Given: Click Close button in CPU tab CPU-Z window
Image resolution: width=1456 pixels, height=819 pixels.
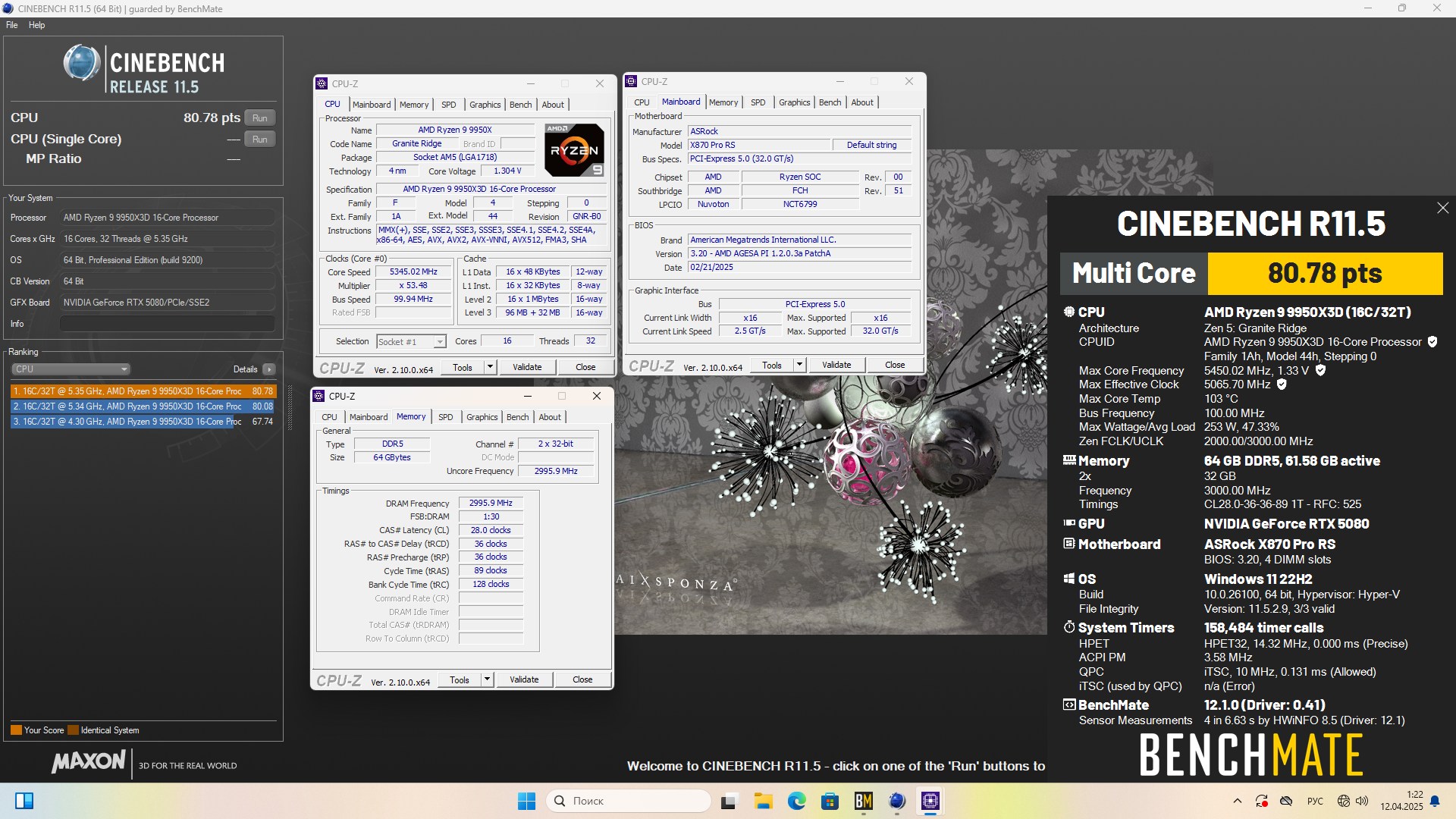Looking at the screenshot, I should coord(585,367).
